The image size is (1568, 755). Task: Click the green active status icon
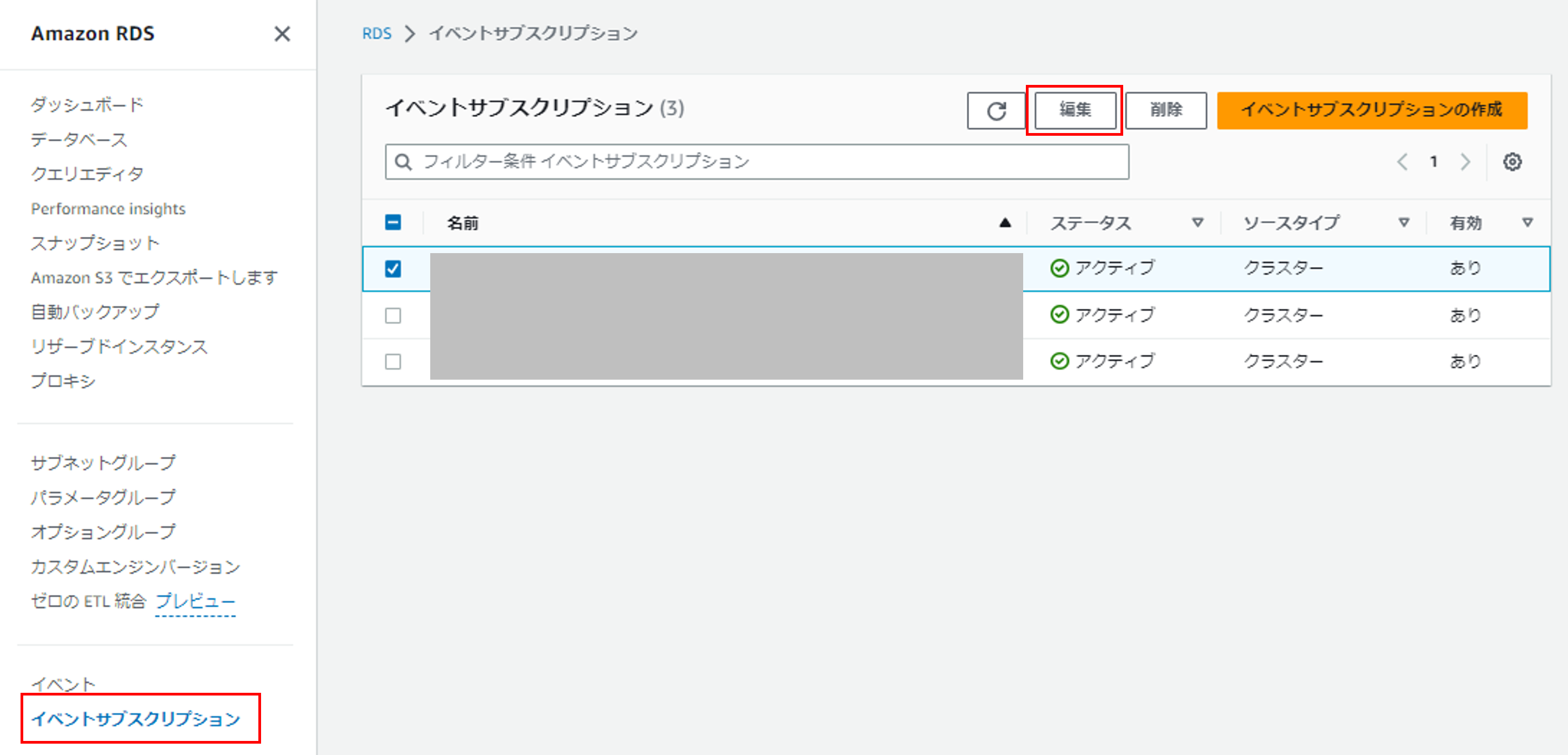coord(1059,267)
